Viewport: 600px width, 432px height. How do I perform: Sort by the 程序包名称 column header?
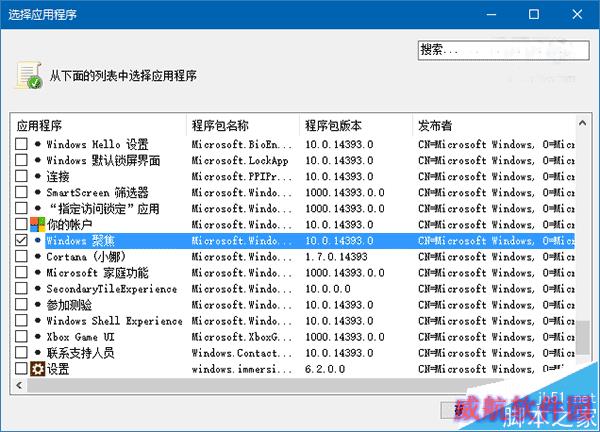coord(243,125)
